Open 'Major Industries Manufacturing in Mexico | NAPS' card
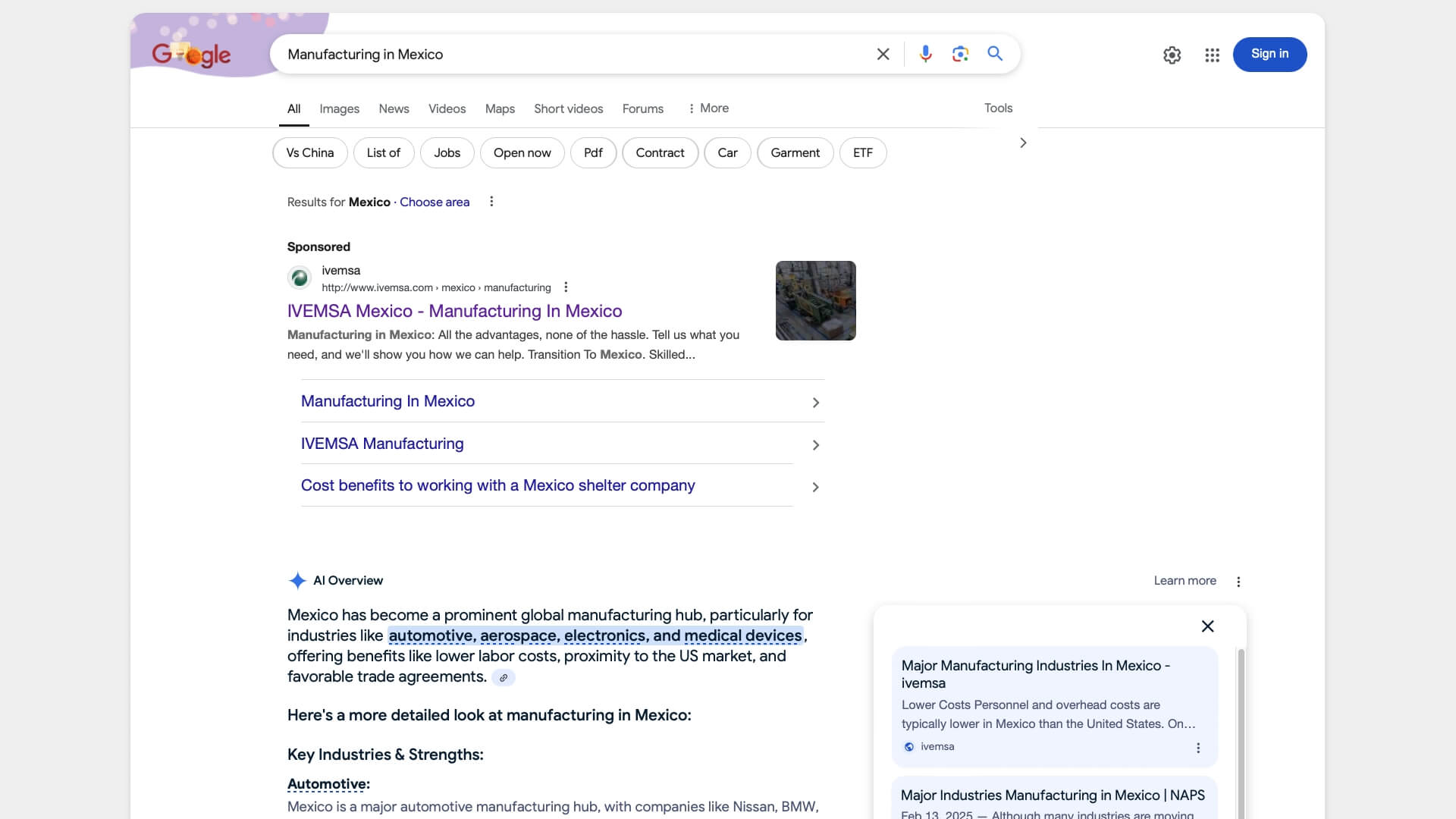 (1054, 798)
